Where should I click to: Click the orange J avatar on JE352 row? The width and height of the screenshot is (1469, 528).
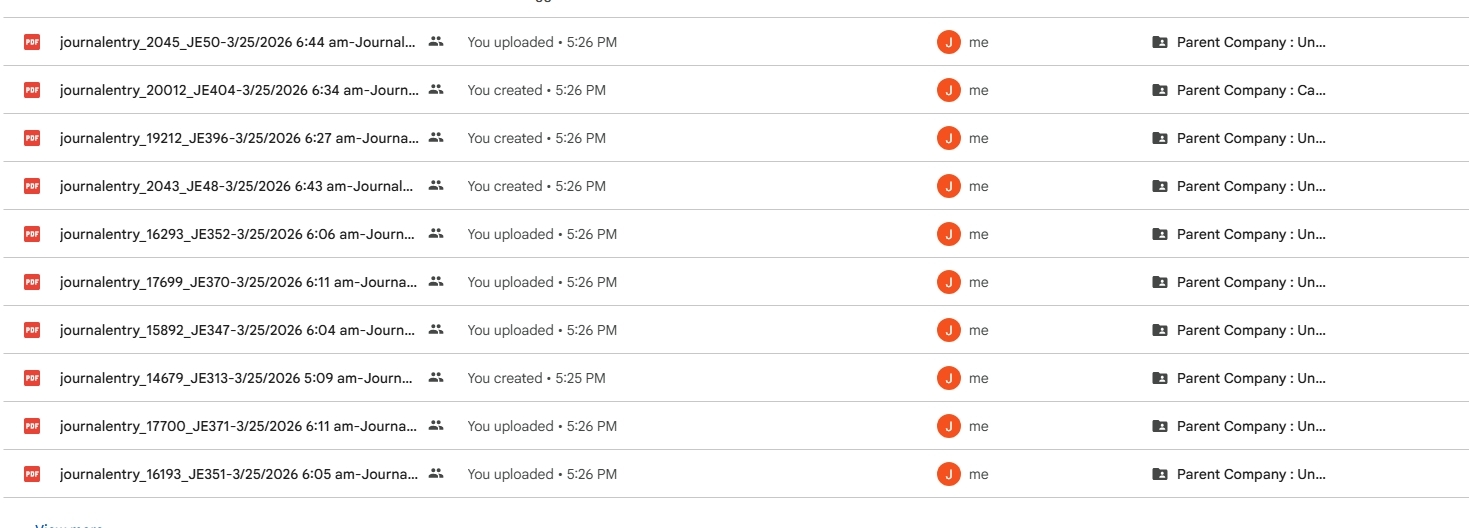(x=948, y=234)
